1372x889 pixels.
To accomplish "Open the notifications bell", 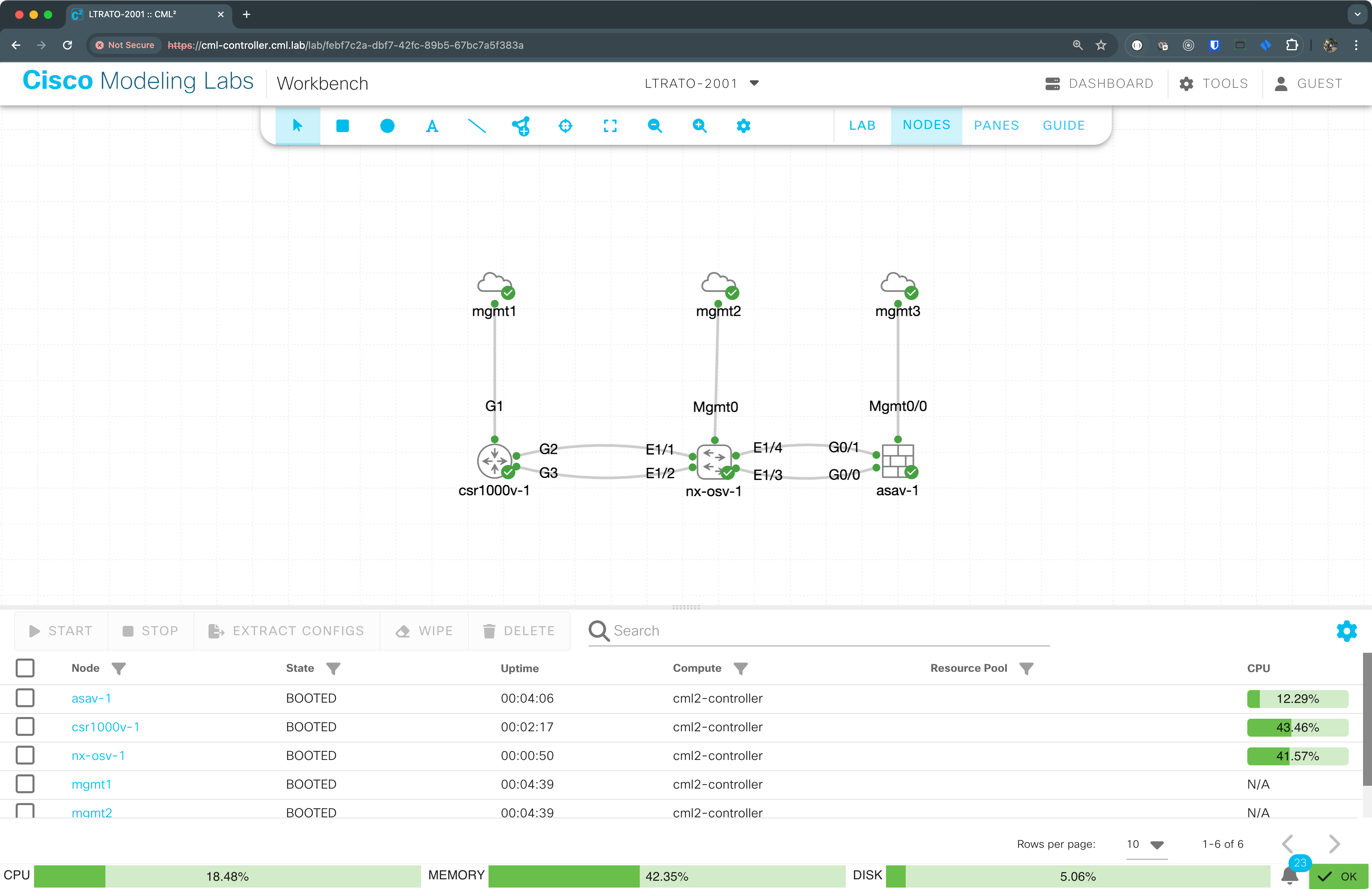I will (x=1290, y=876).
